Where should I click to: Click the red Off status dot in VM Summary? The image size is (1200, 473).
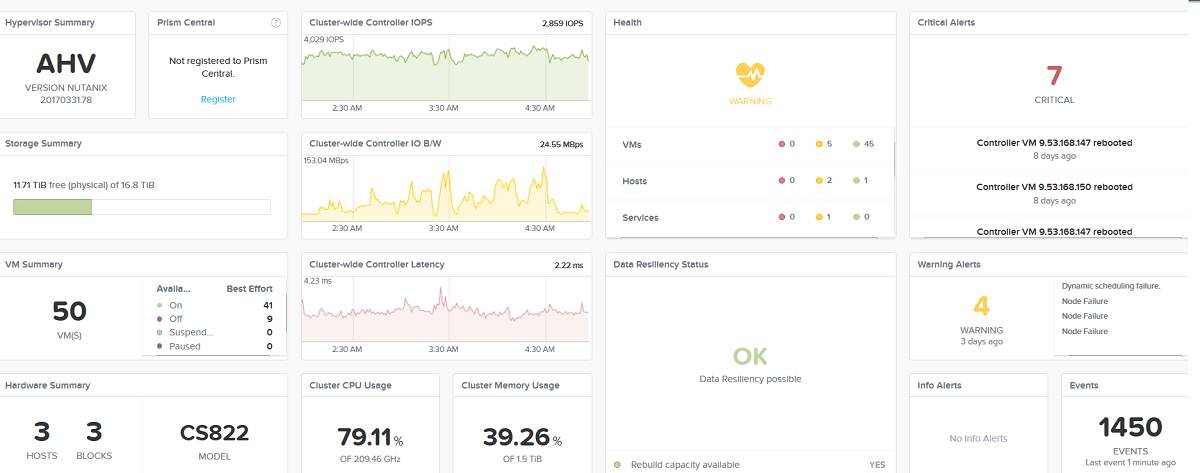(158, 319)
